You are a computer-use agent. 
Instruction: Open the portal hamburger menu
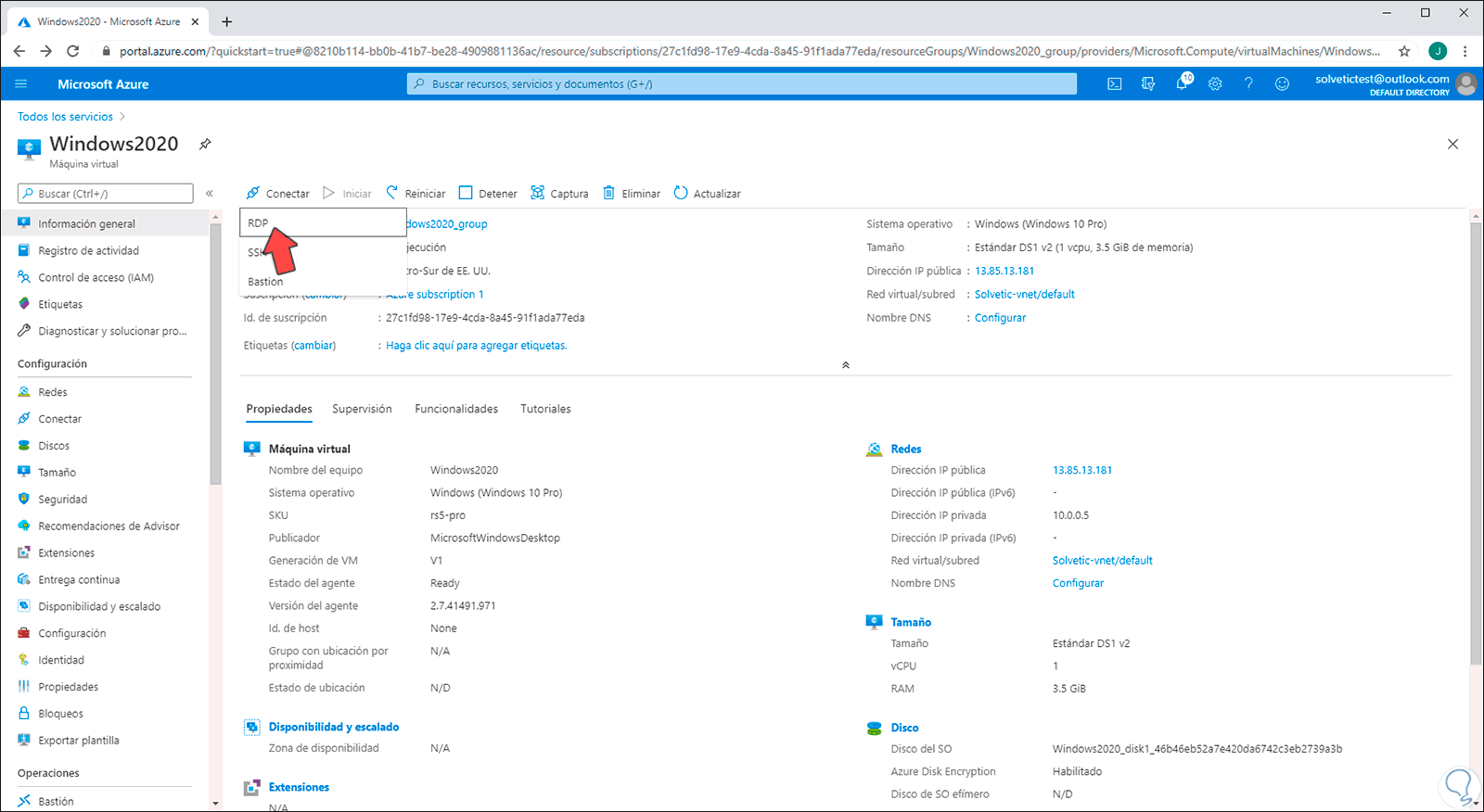tap(21, 83)
